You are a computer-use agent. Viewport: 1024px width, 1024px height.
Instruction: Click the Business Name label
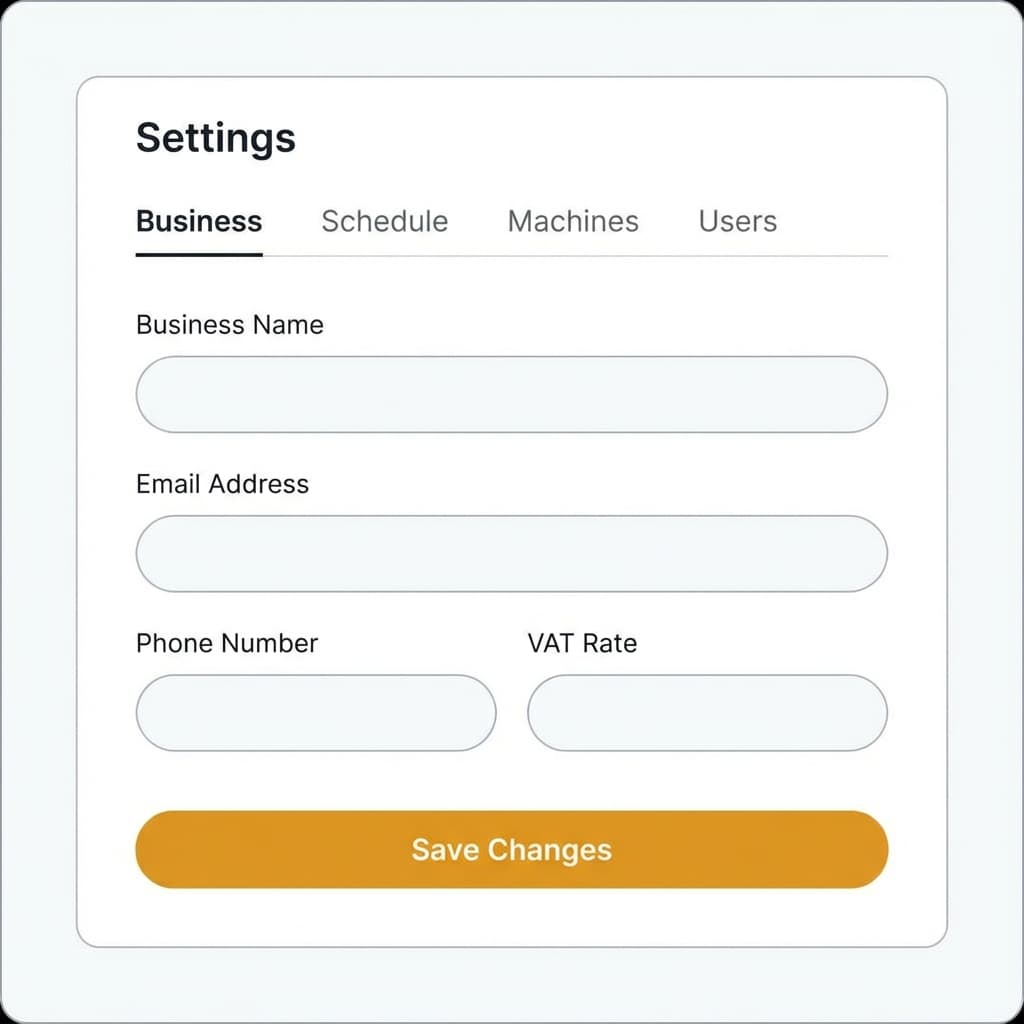(229, 325)
